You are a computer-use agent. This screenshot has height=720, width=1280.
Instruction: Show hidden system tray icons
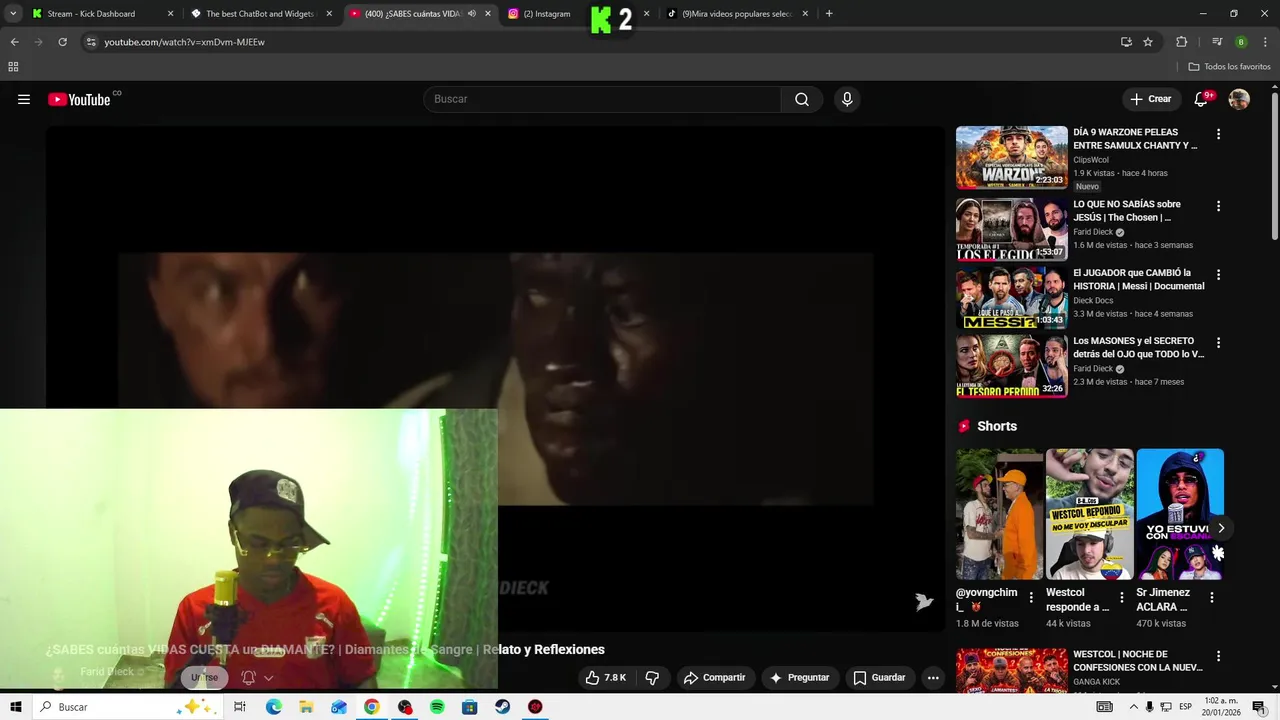(1133, 707)
